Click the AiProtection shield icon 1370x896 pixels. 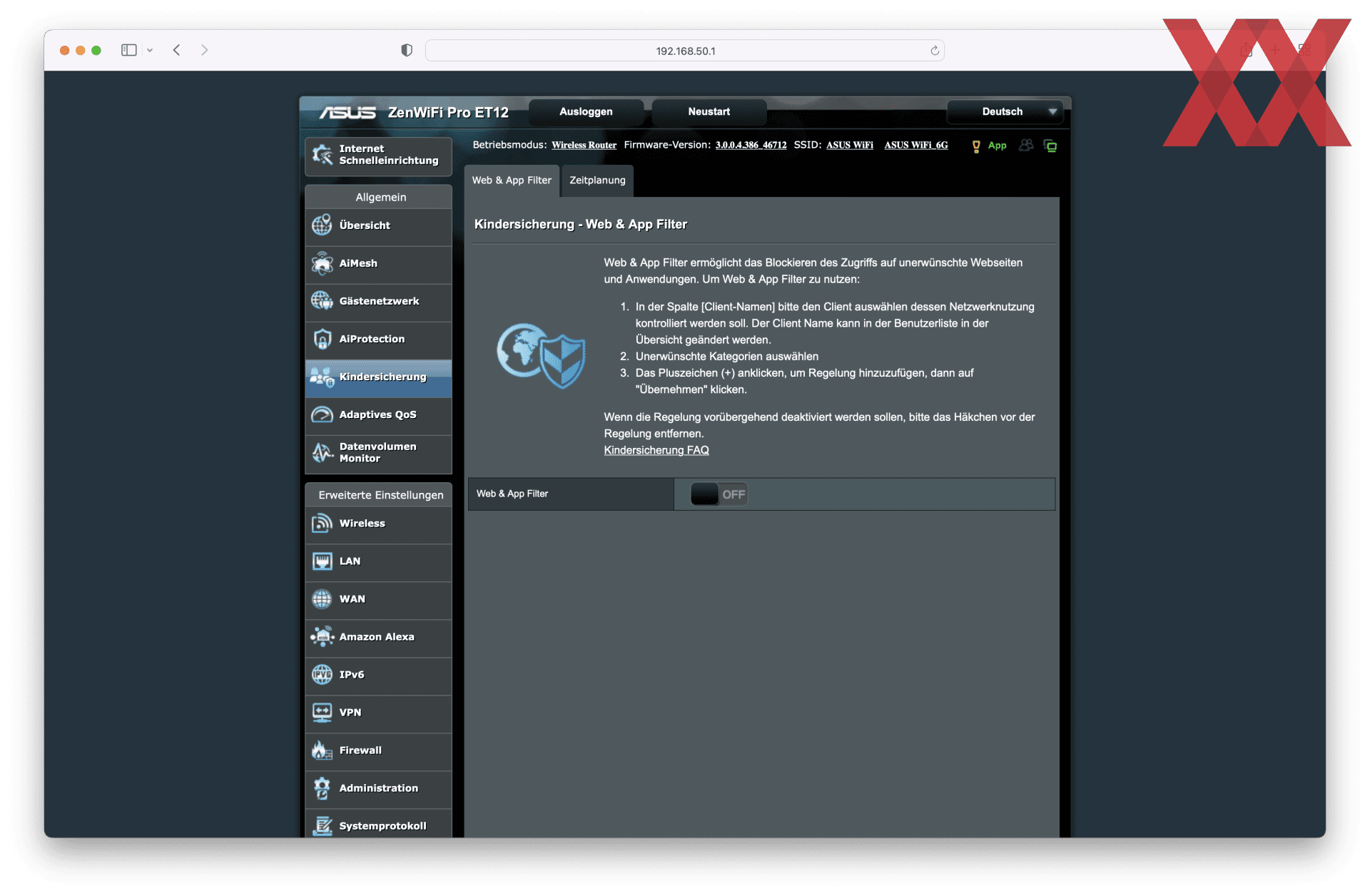(322, 339)
